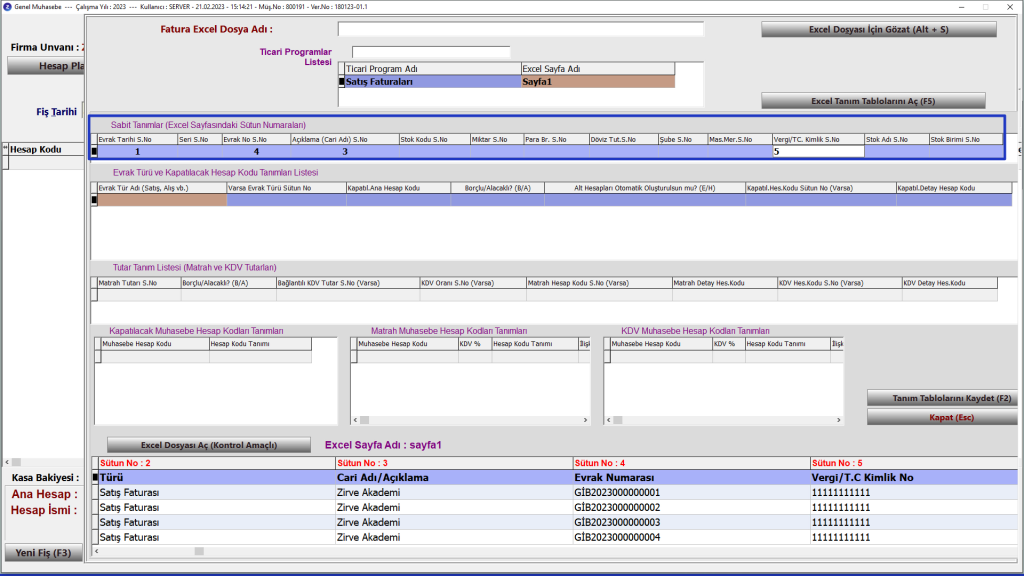Click the Ticari Programlar Listesi text box
This screenshot has height=576, width=1024.
point(431,52)
